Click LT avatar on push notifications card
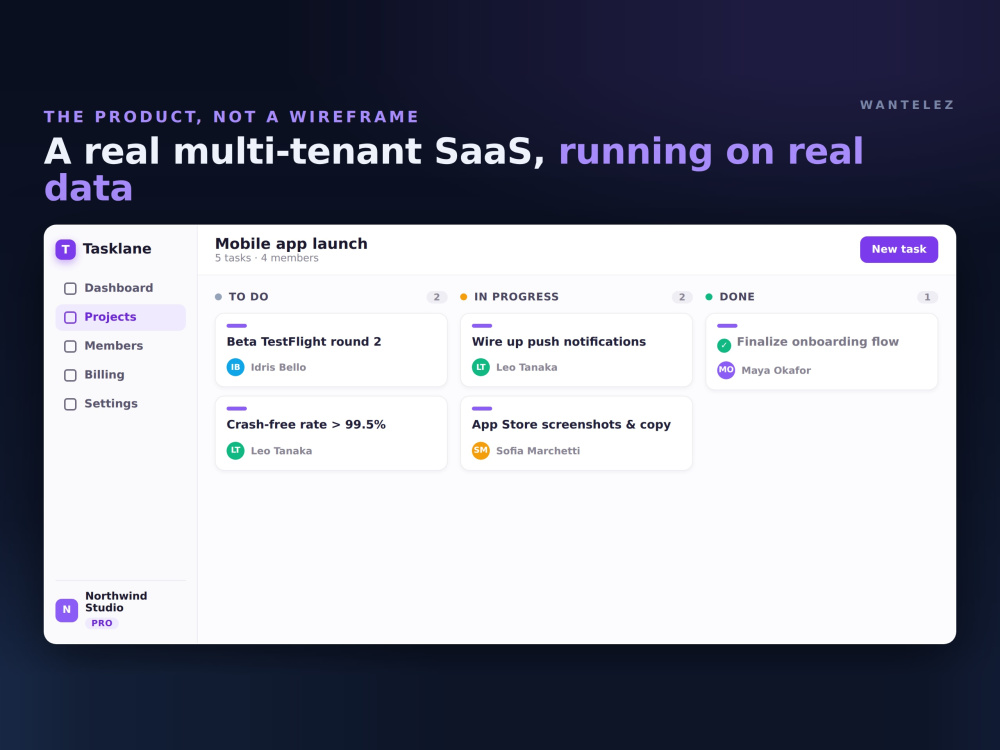 click(481, 367)
